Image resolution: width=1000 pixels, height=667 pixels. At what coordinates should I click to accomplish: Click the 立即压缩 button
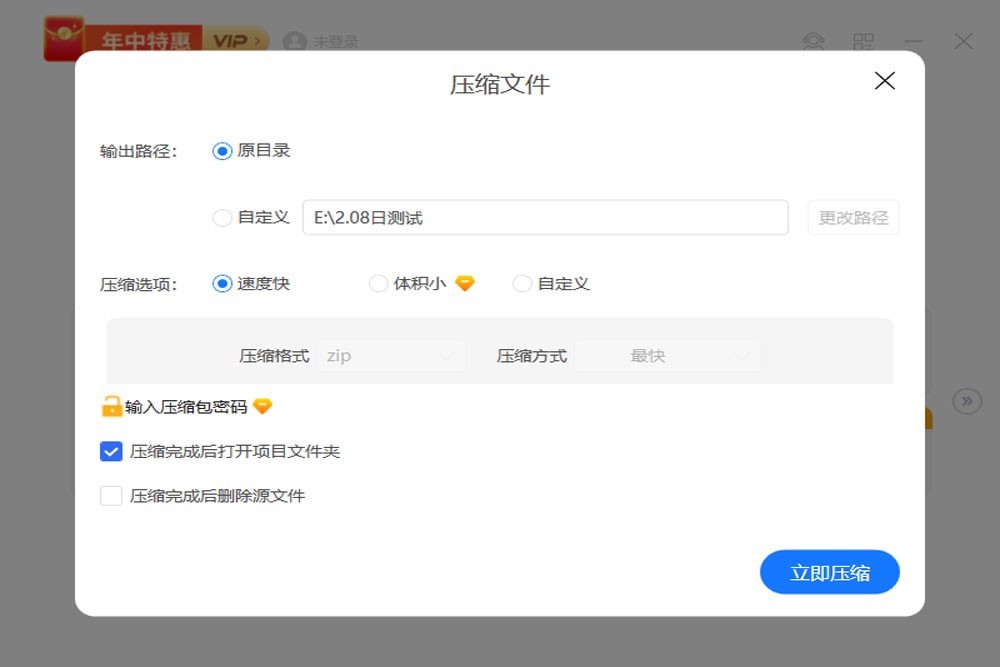(830, 572)
